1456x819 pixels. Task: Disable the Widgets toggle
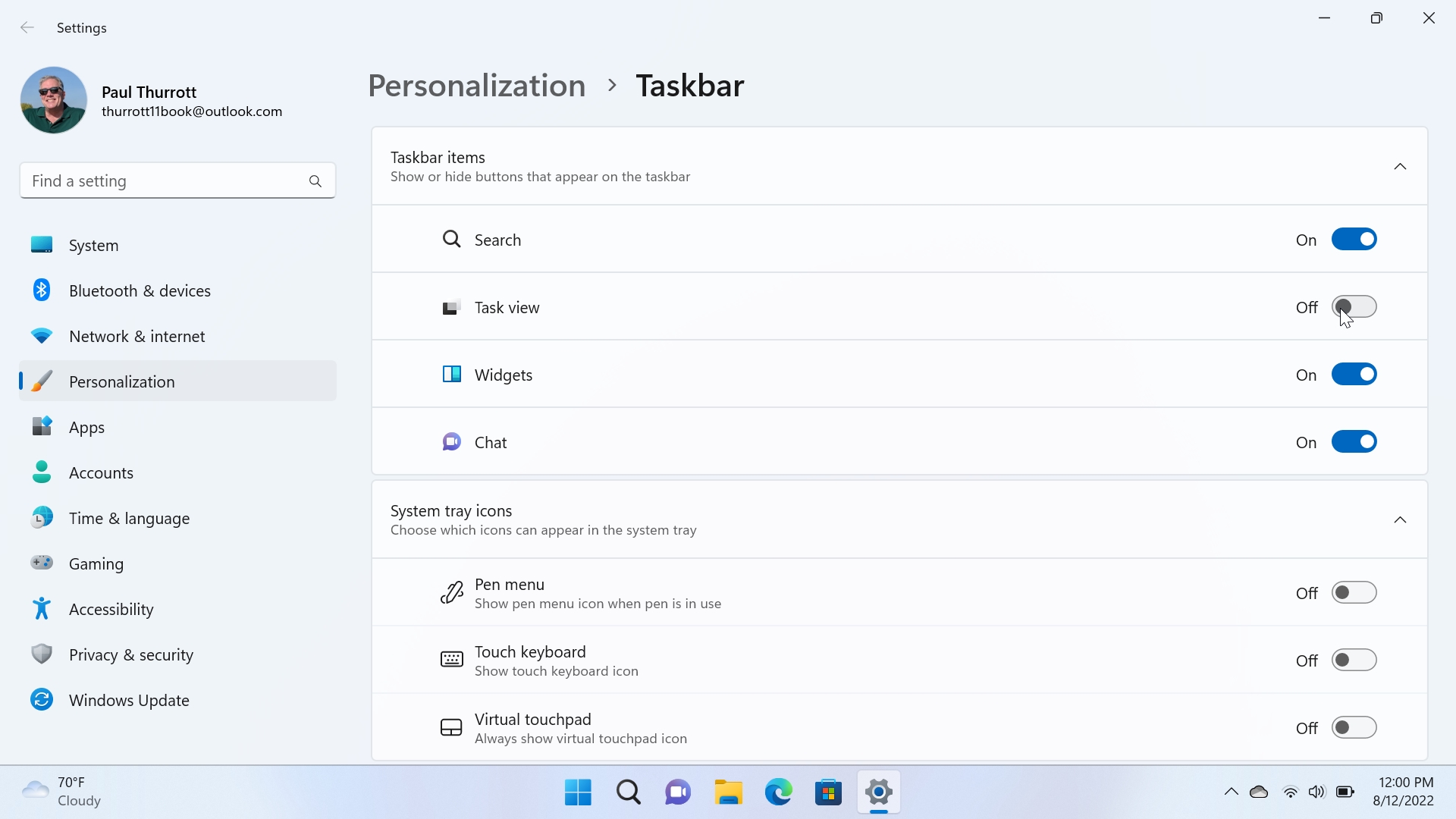tap(1354, 375)
